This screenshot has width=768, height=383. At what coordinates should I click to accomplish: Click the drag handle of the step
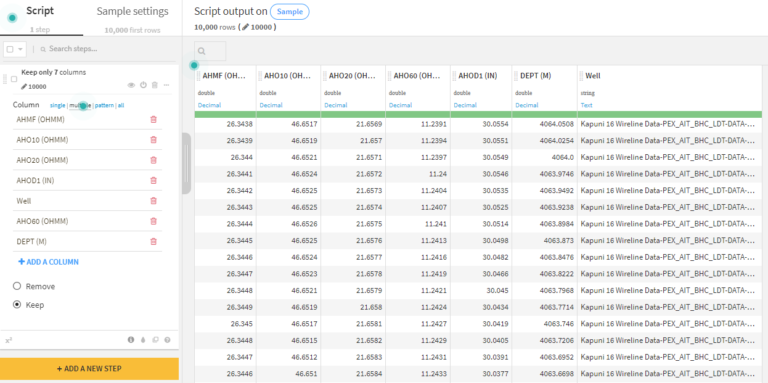pyautogui.click(x=5, y=79)
